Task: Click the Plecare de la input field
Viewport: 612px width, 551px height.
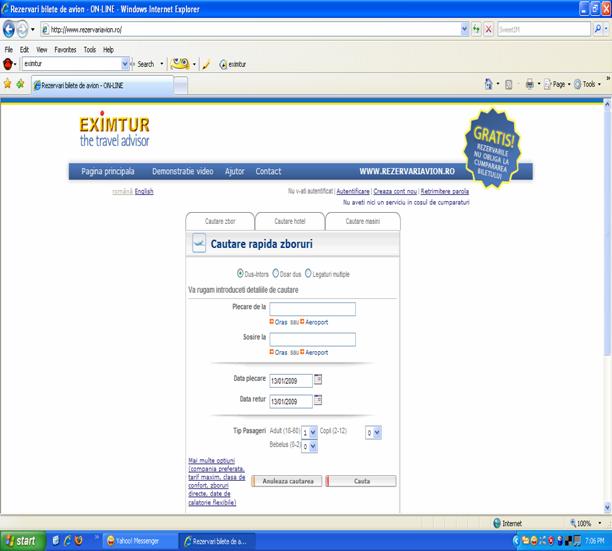Action: tap(312, 310)
